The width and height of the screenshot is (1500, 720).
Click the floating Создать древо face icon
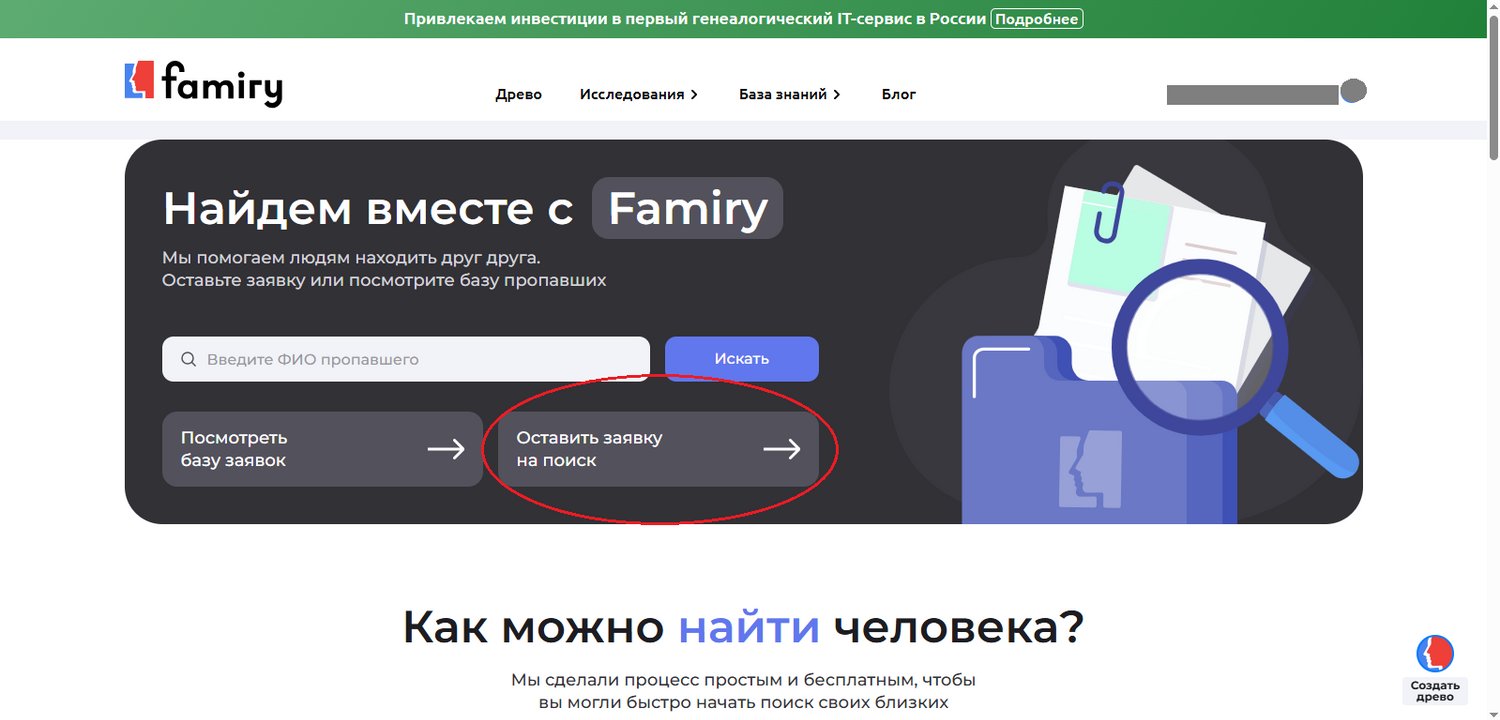click(1435, 653)
